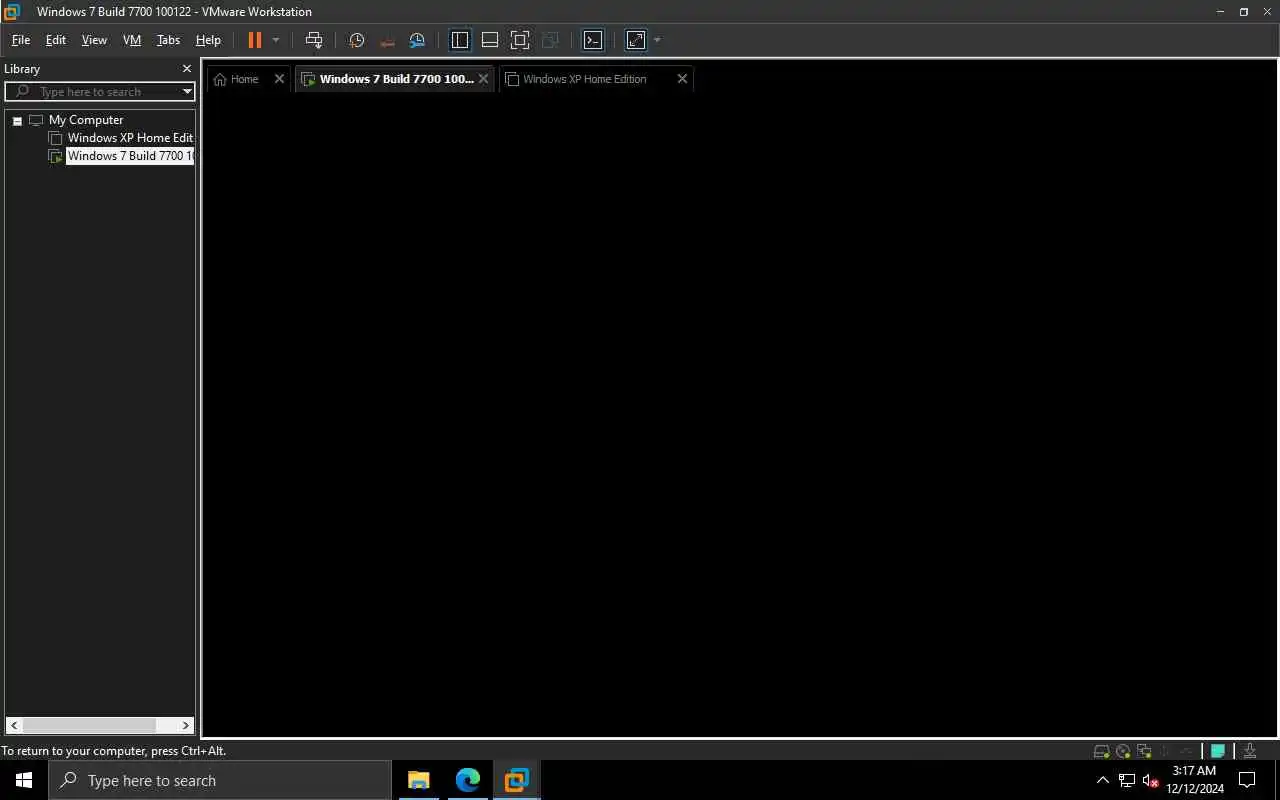
Task: Enter full screen mode
Action: pyautogui.click(x=520, y=40)
